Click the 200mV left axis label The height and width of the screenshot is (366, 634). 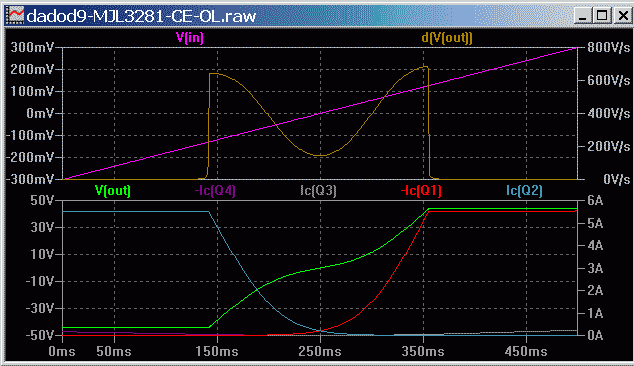(32, 70)
